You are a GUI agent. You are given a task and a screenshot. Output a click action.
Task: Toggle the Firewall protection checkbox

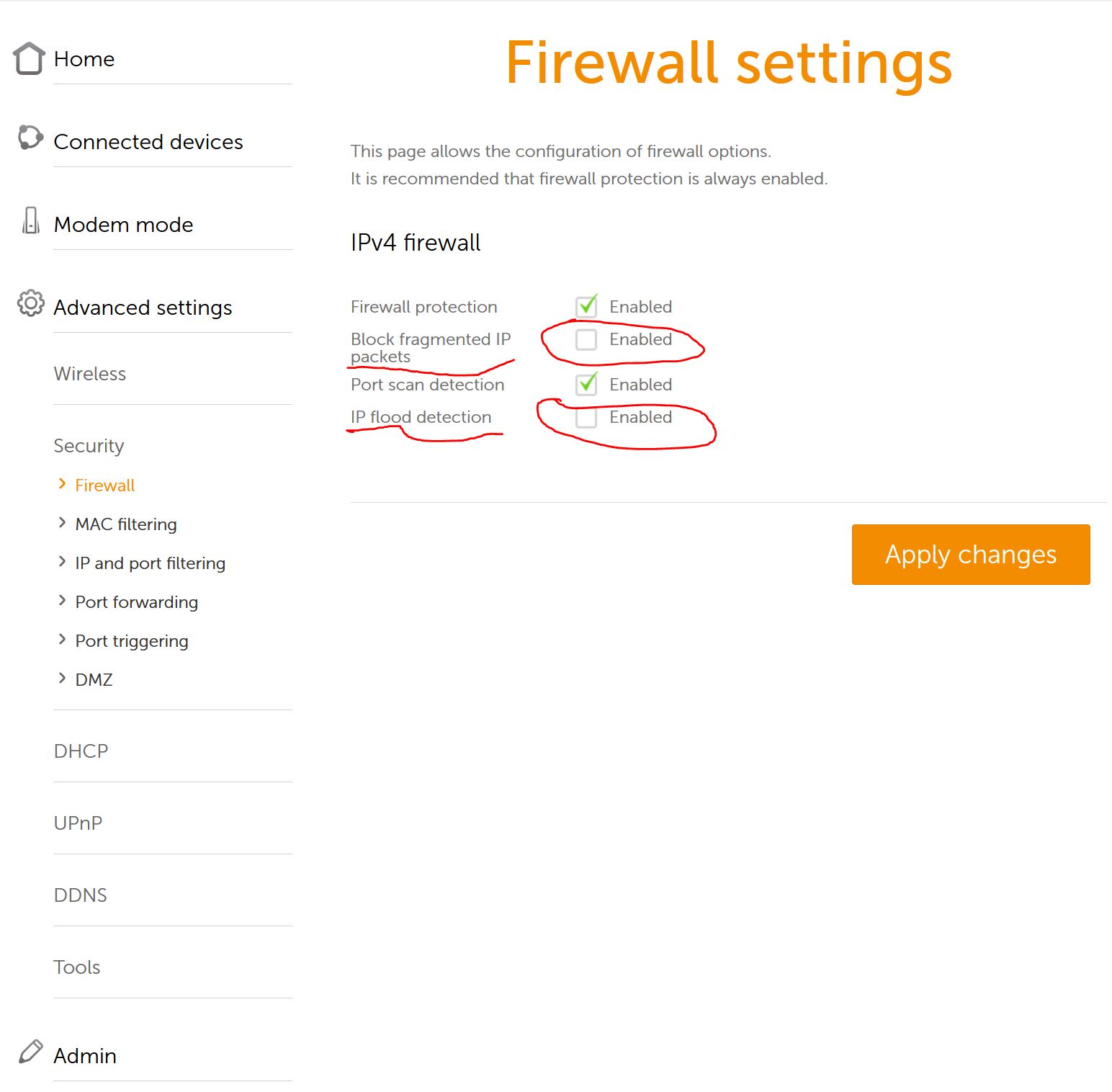[586, 306]
